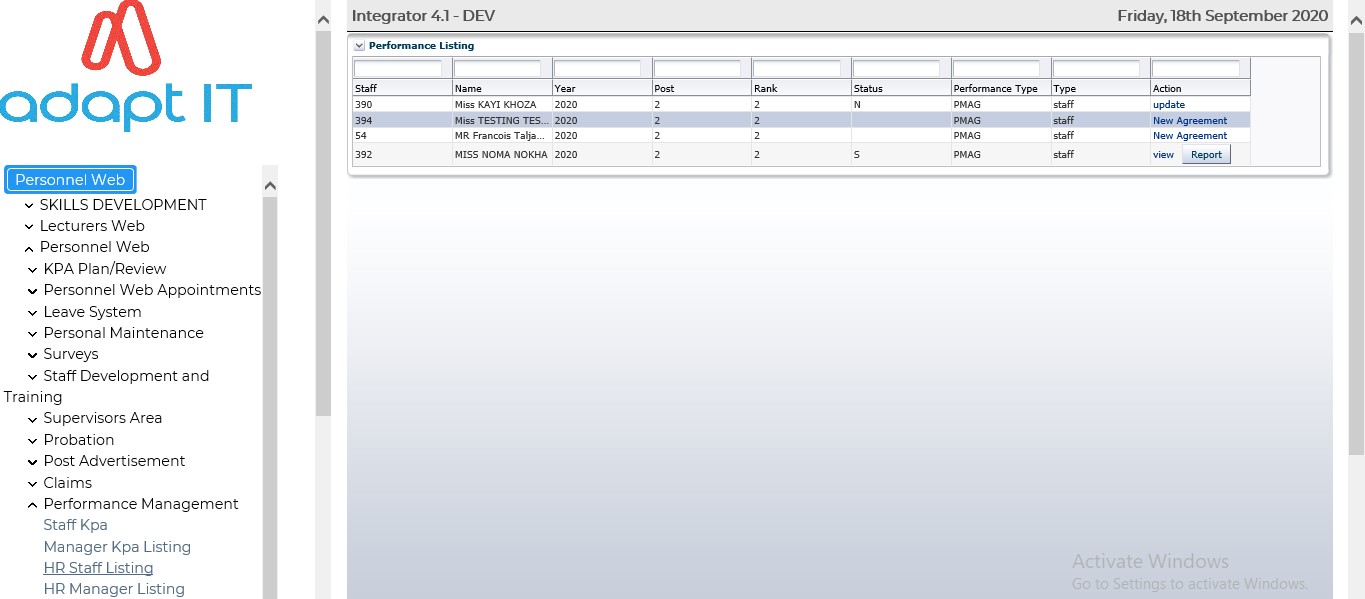1365x599 pixels.
Task: Click the scroll-up arrow at the page's right edge
Action: click(1356, 19)
